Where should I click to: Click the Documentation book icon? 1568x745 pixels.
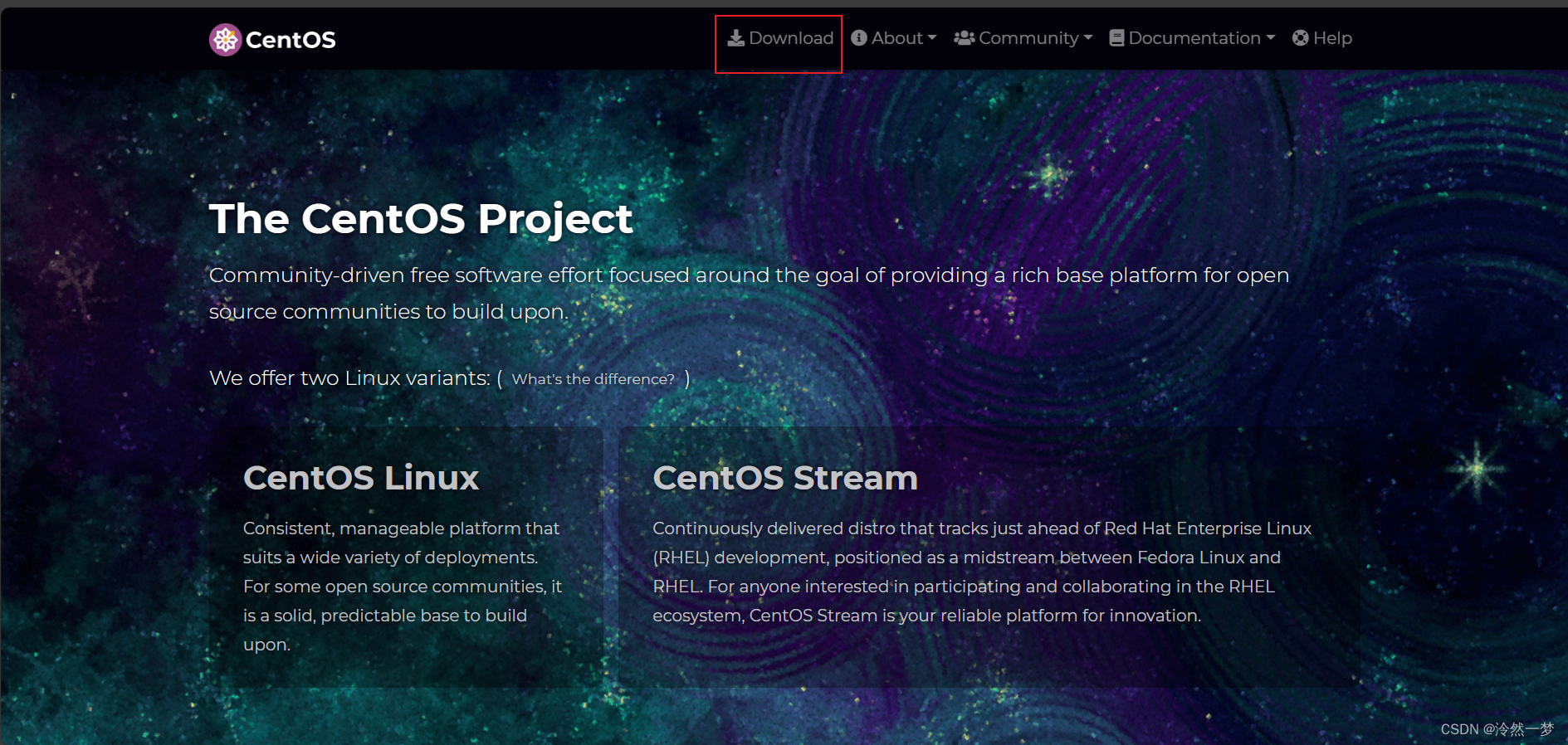(1116, 38)
